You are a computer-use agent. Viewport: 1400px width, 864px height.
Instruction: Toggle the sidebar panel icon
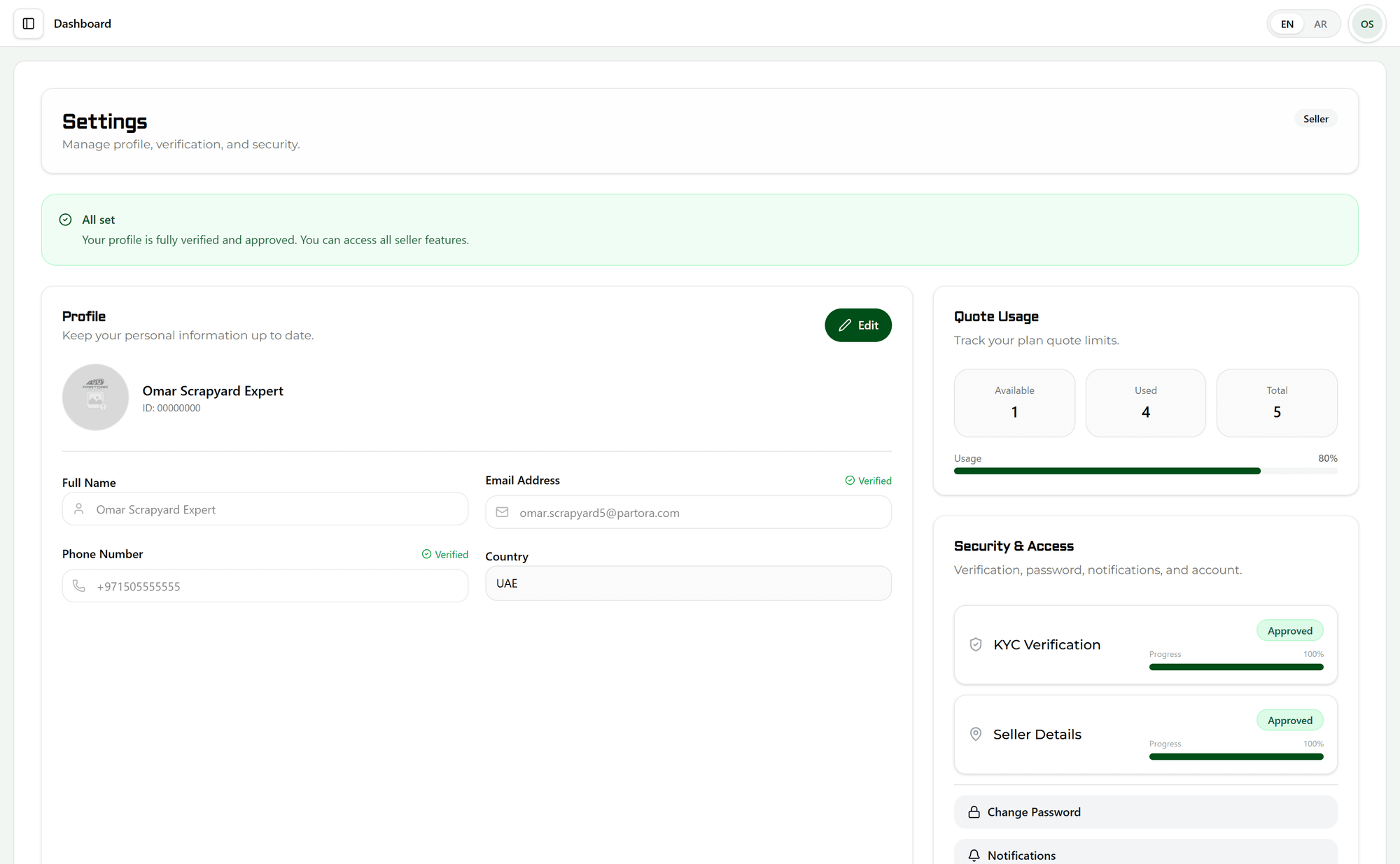pos(29,24)
